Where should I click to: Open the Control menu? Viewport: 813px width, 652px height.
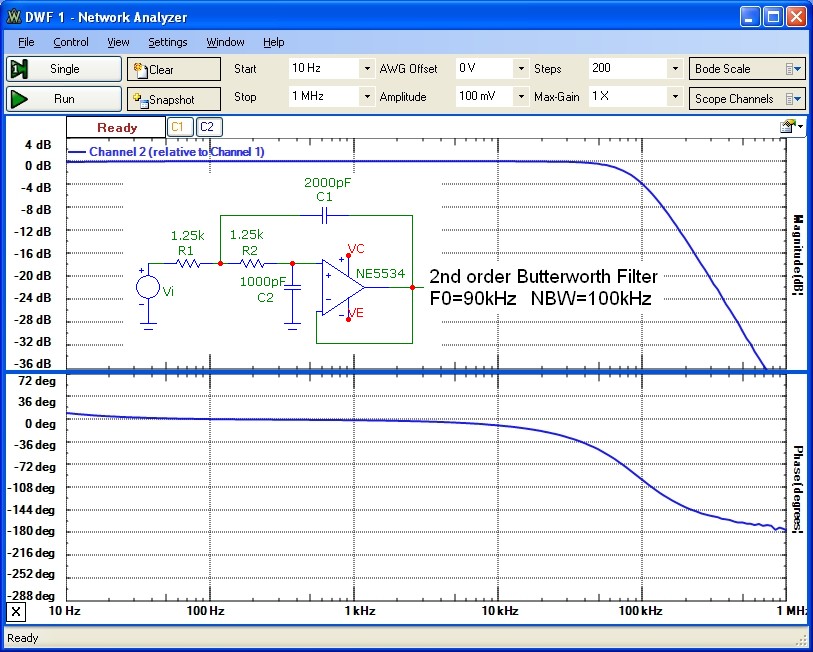71,42
